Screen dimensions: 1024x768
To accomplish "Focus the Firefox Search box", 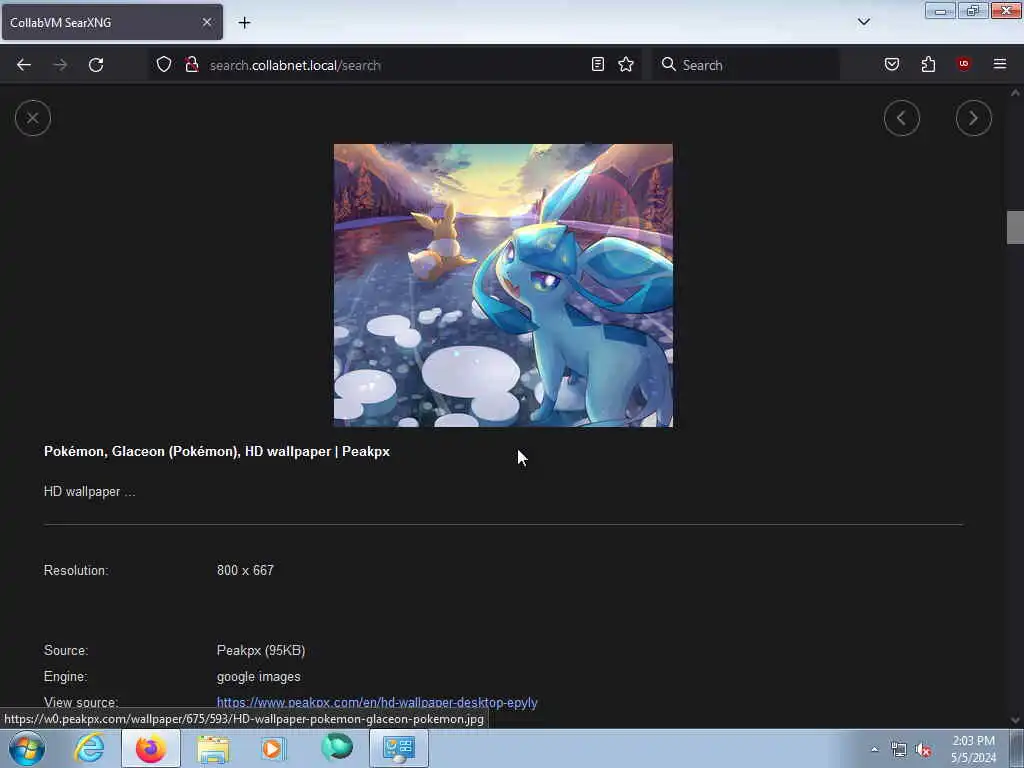I will [x=746, y=65].
